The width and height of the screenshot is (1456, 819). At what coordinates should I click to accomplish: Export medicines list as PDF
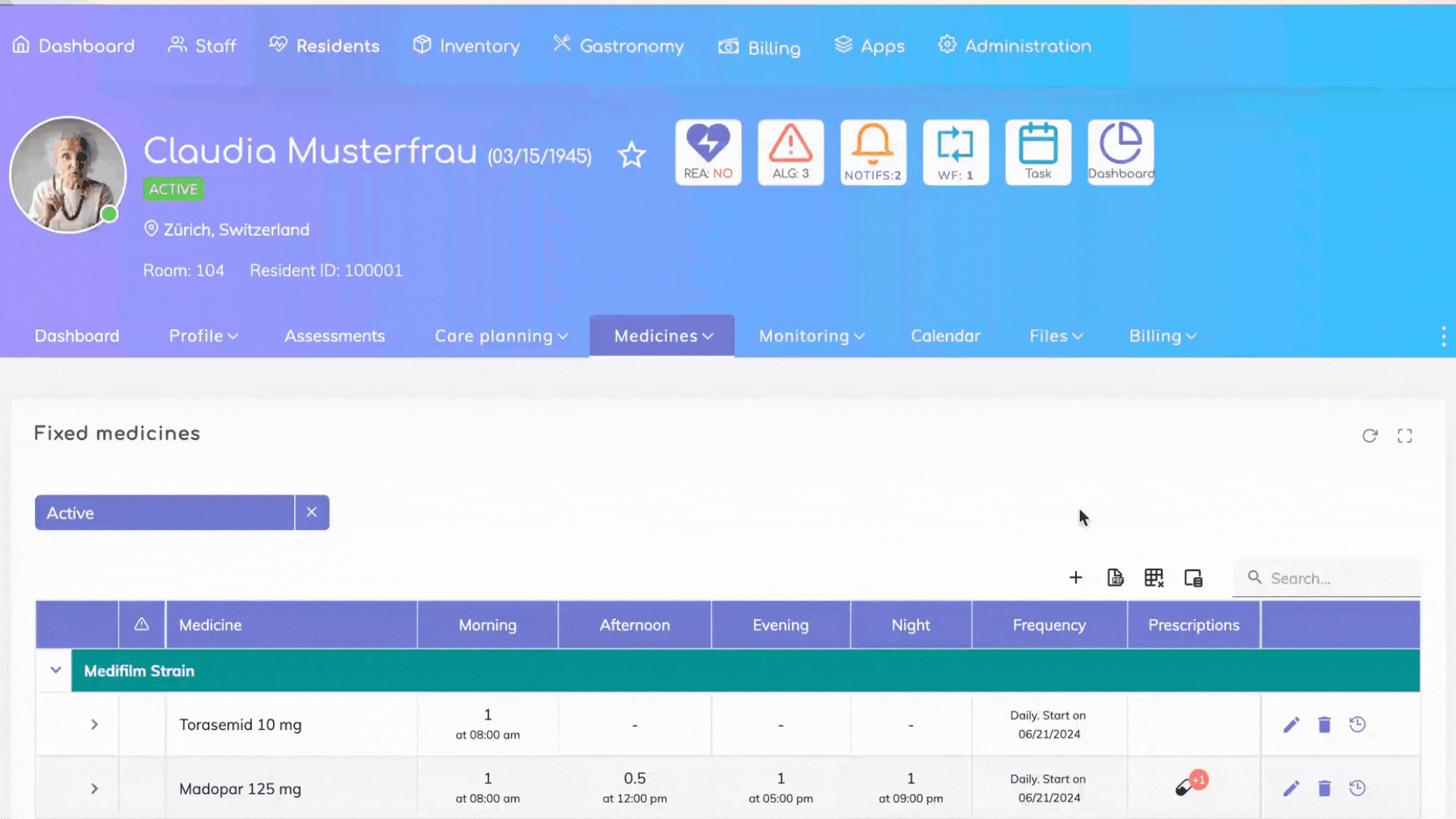[1115, 578]
